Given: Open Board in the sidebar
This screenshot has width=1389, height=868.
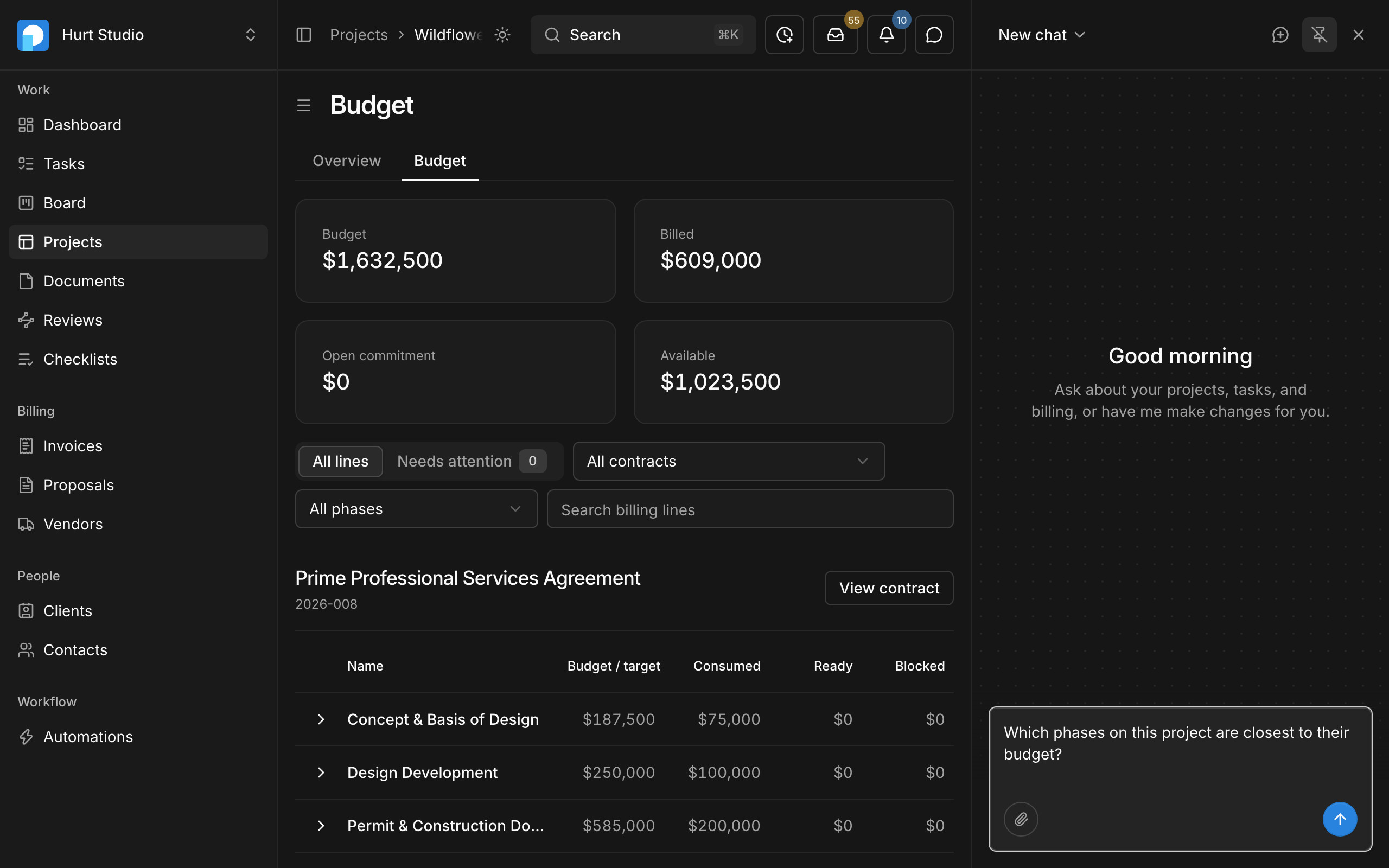Looking at the screenshot, I should click(138, 203).
